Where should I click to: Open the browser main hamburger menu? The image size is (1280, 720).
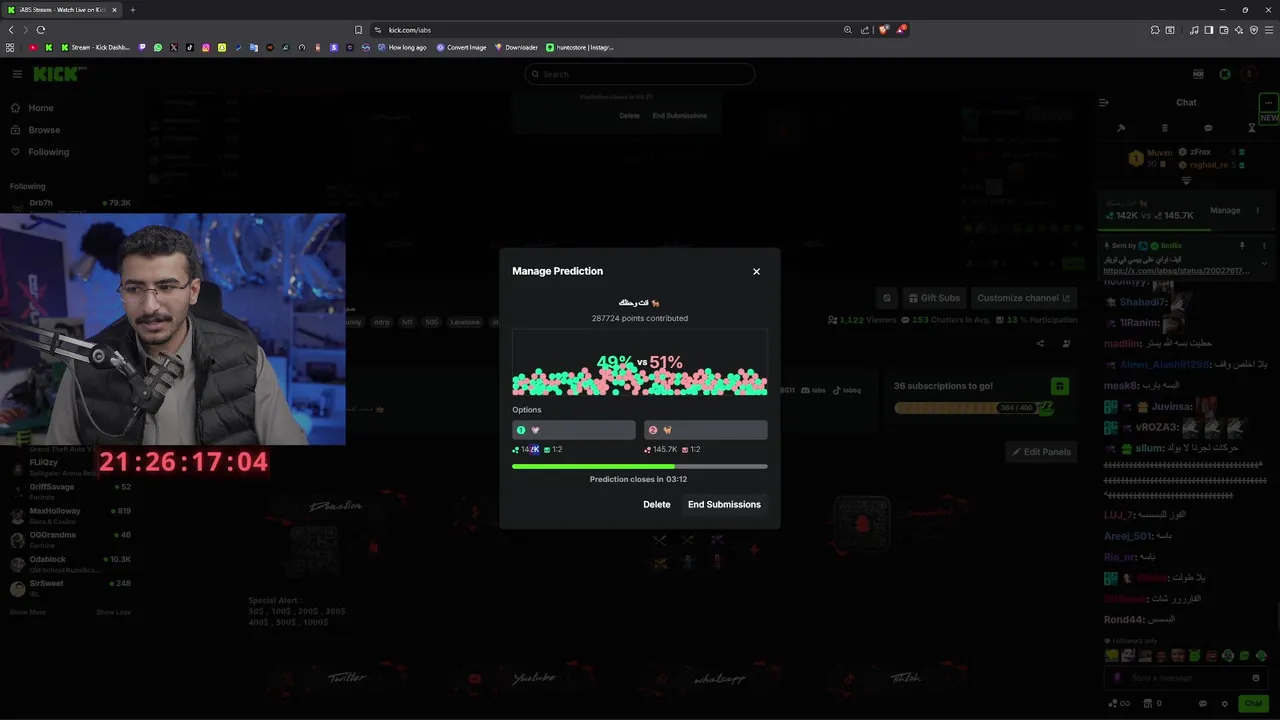point(1269,30)
